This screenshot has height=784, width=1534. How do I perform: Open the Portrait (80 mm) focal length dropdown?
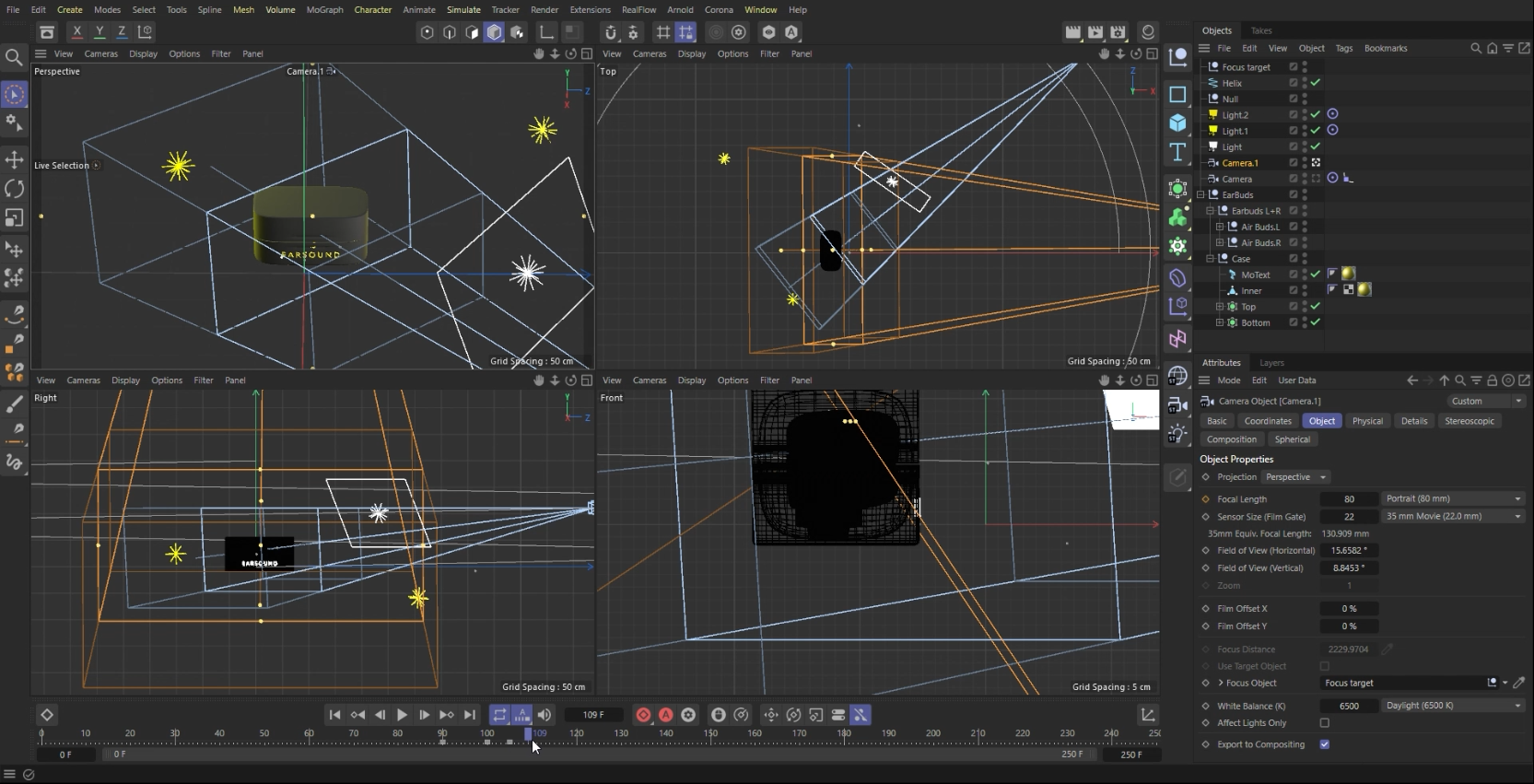(1453, 498)
